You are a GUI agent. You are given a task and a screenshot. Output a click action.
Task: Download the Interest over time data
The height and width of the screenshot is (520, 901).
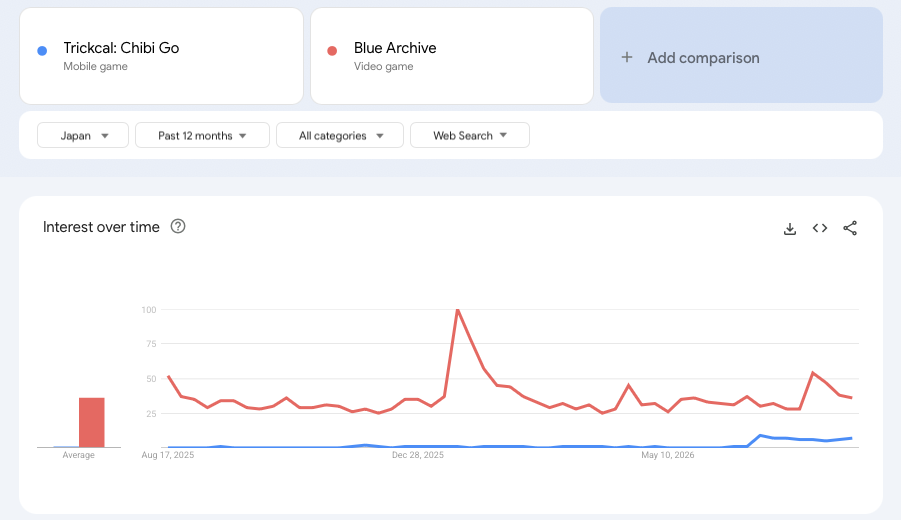790,229
